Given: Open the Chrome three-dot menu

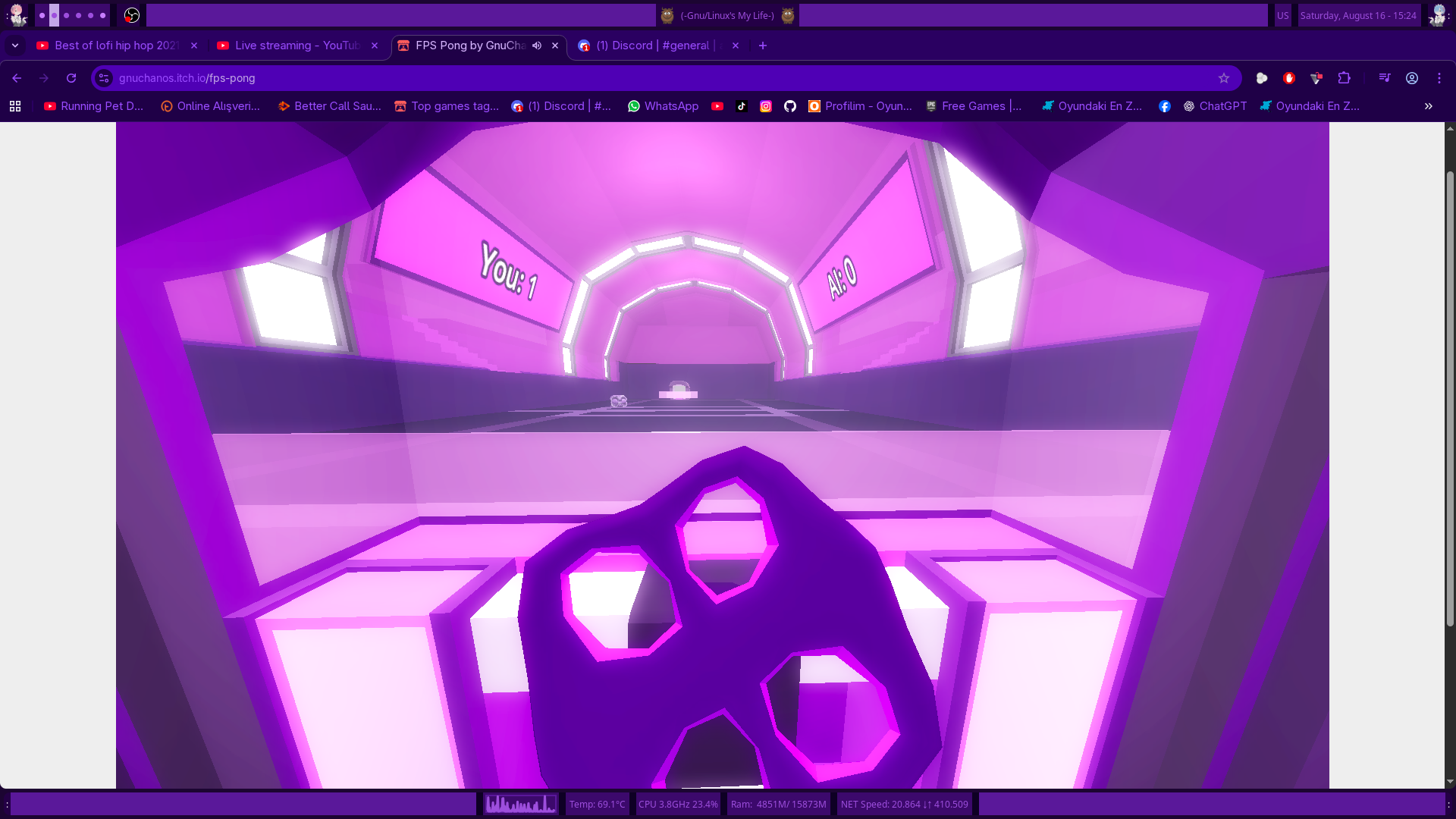Looking at the screenshot, I should click(1439, 78).
